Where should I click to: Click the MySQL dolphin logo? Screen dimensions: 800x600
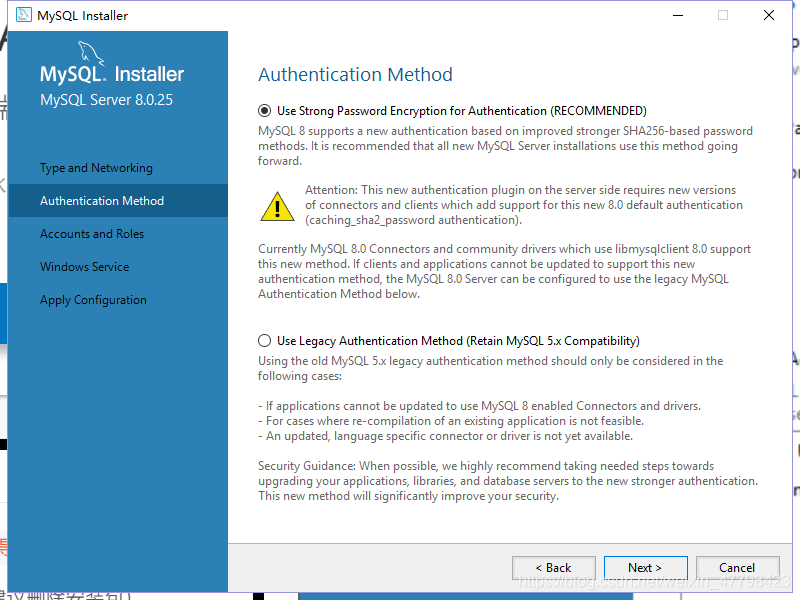(x=91, y=53)
